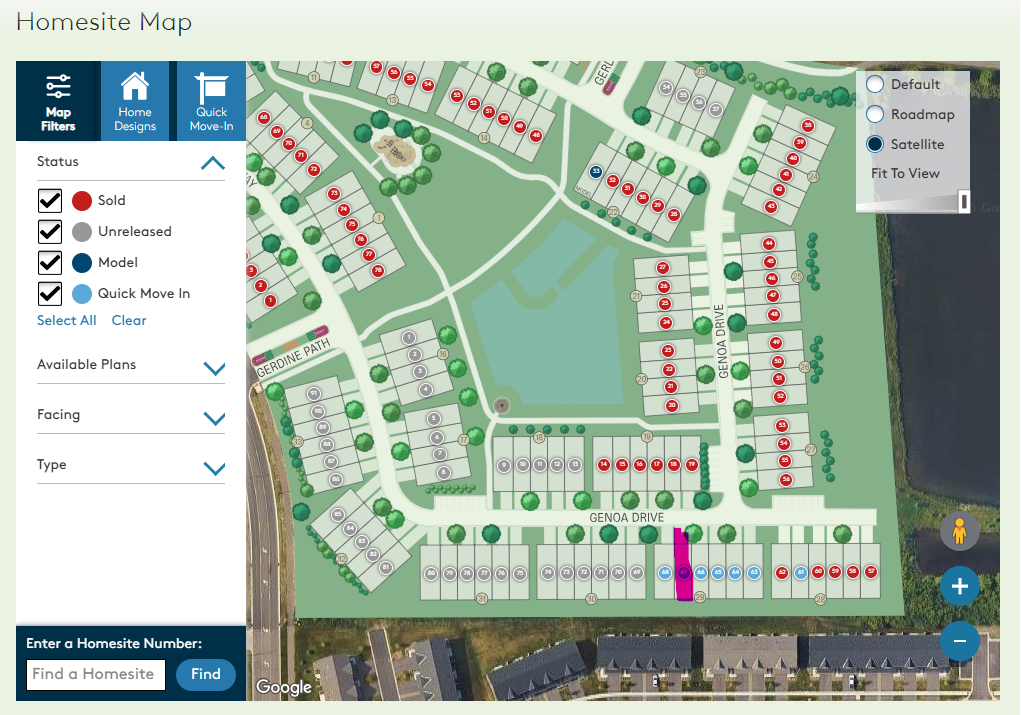The height and width of the screenshot is (715, 1021).
Task: Uncheck the Quick Move In checkbox
Action: 50,294
